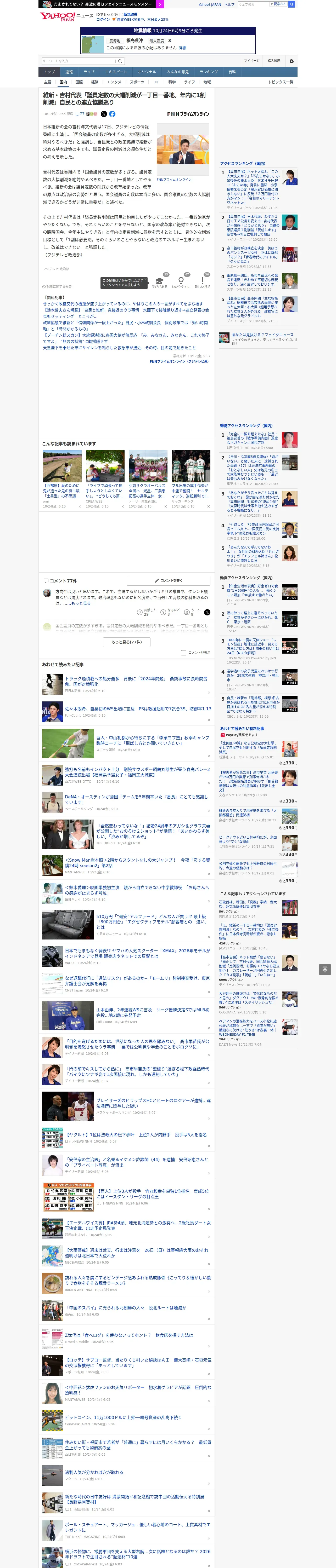The image size is (336, 1568).
Task: Click the 弘前サクラオーバルズ article thumbnail
Action: pyautogui.click(x=148, y=466)
